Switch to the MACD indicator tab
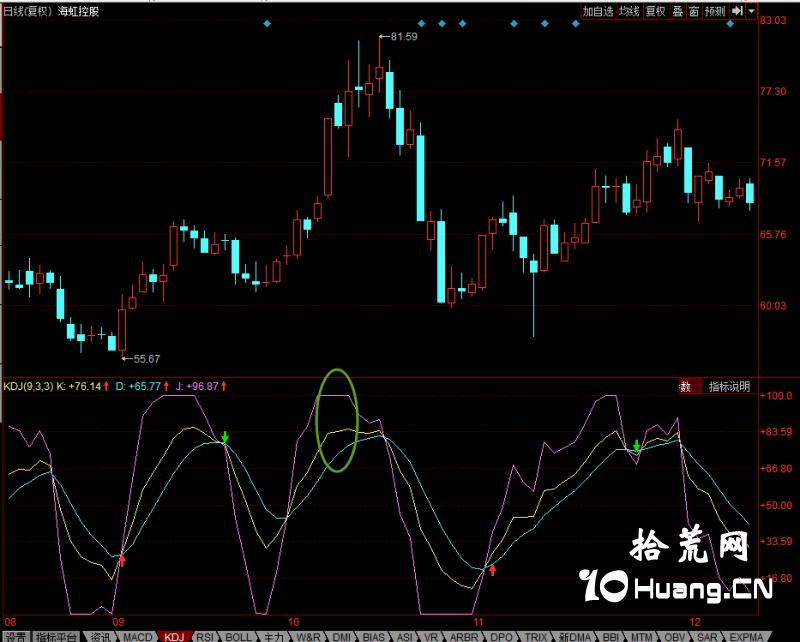This screenshot has height=642, width=800. pos(139,636)
